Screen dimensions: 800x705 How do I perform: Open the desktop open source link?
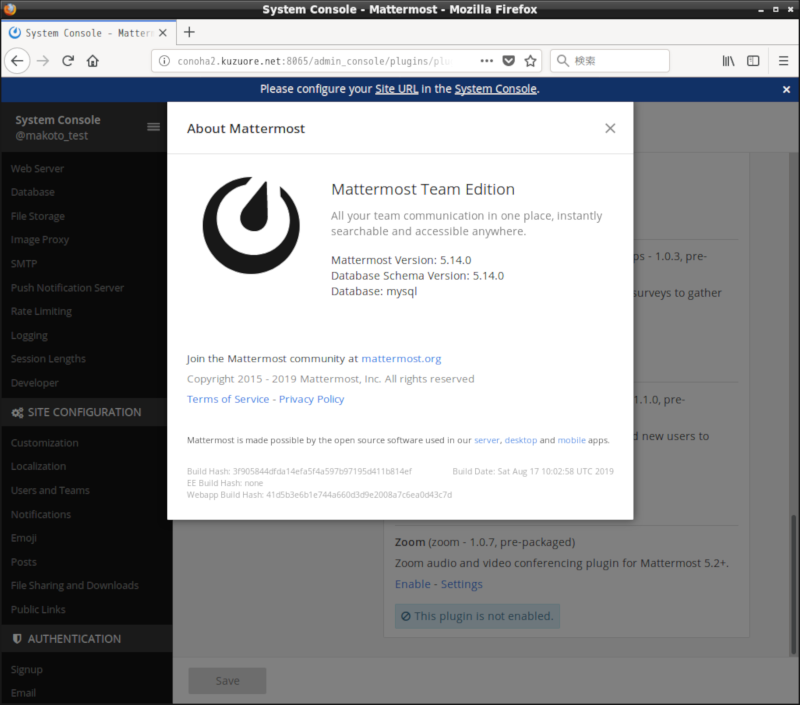(x=521, y=440)
